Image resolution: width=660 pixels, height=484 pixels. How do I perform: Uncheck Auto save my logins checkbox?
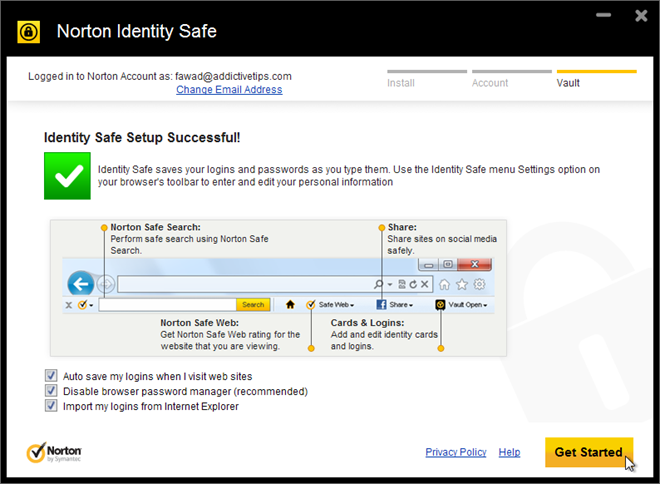coord(51,375)
